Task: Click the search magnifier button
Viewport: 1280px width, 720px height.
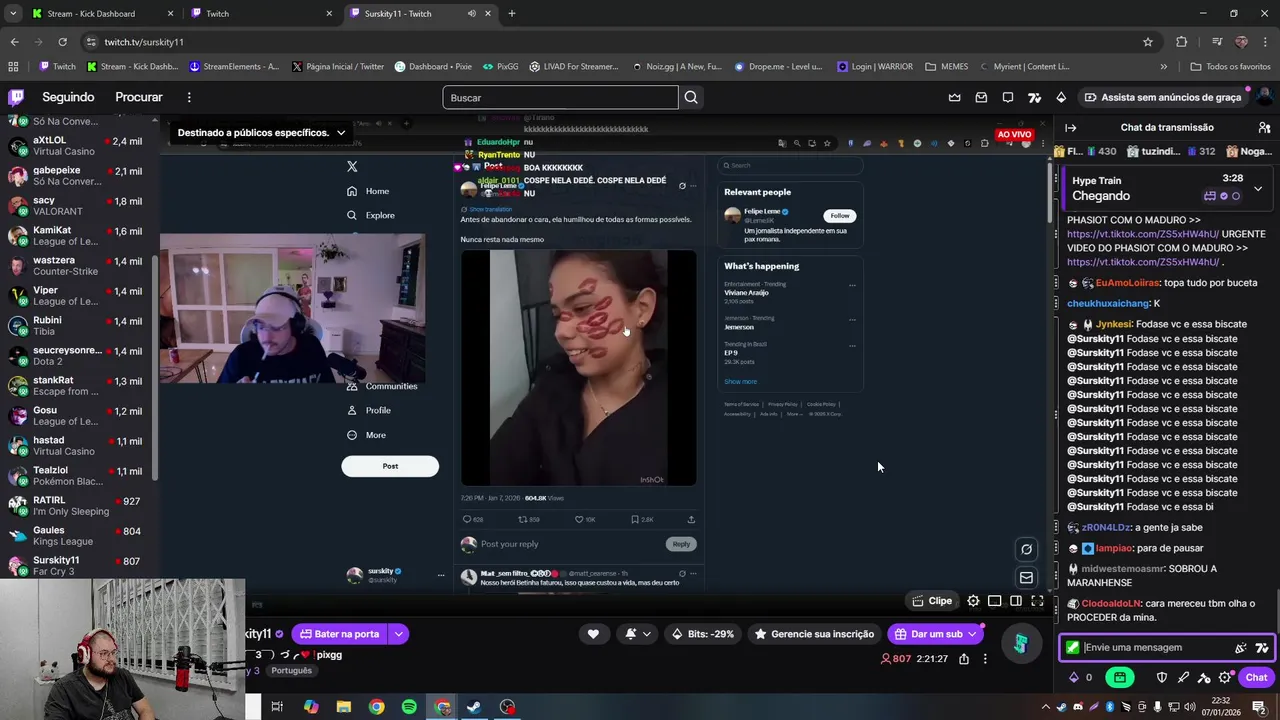Action: click(691, 97)
